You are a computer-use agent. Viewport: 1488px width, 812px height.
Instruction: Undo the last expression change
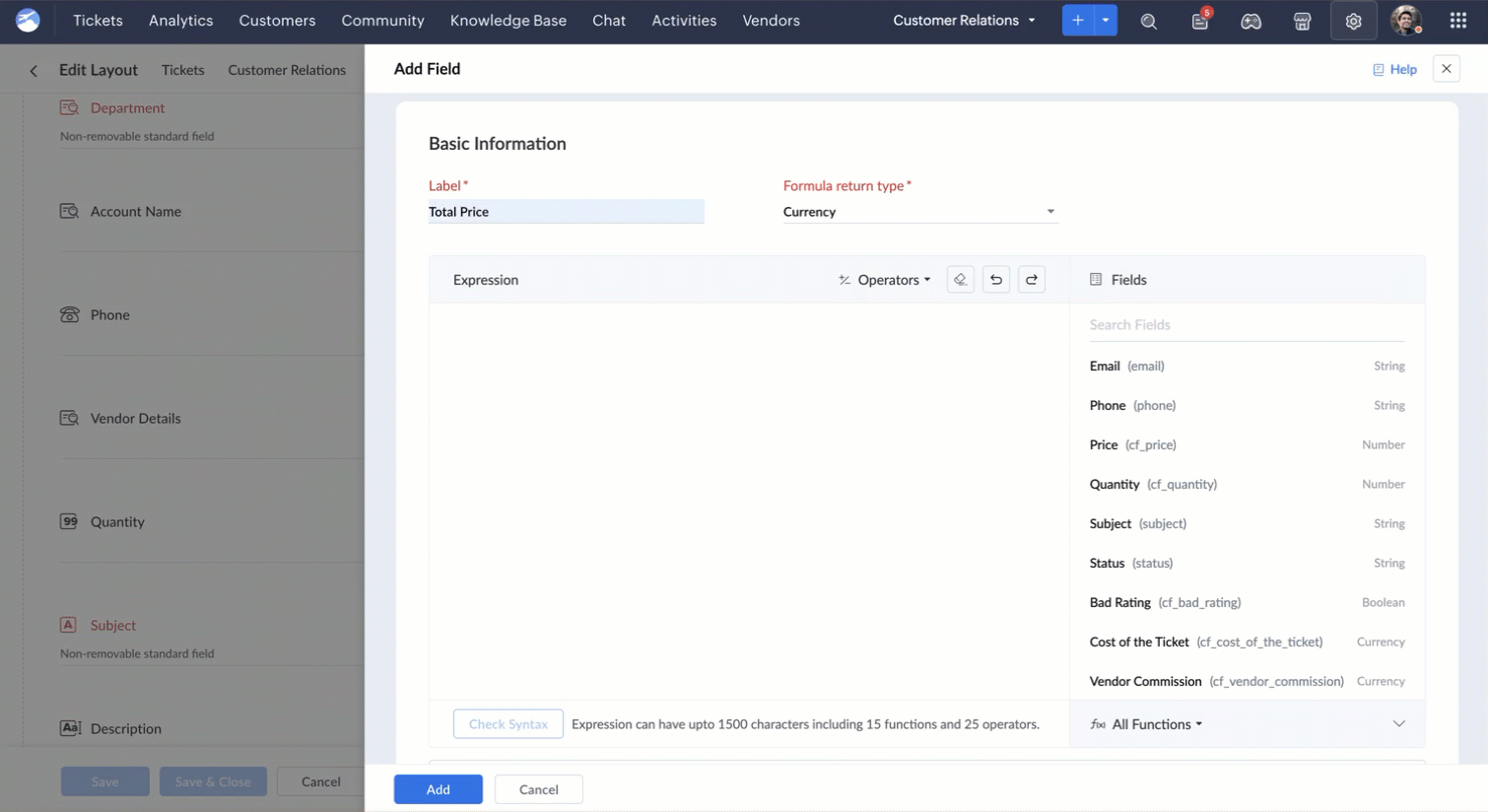[995, 280]
